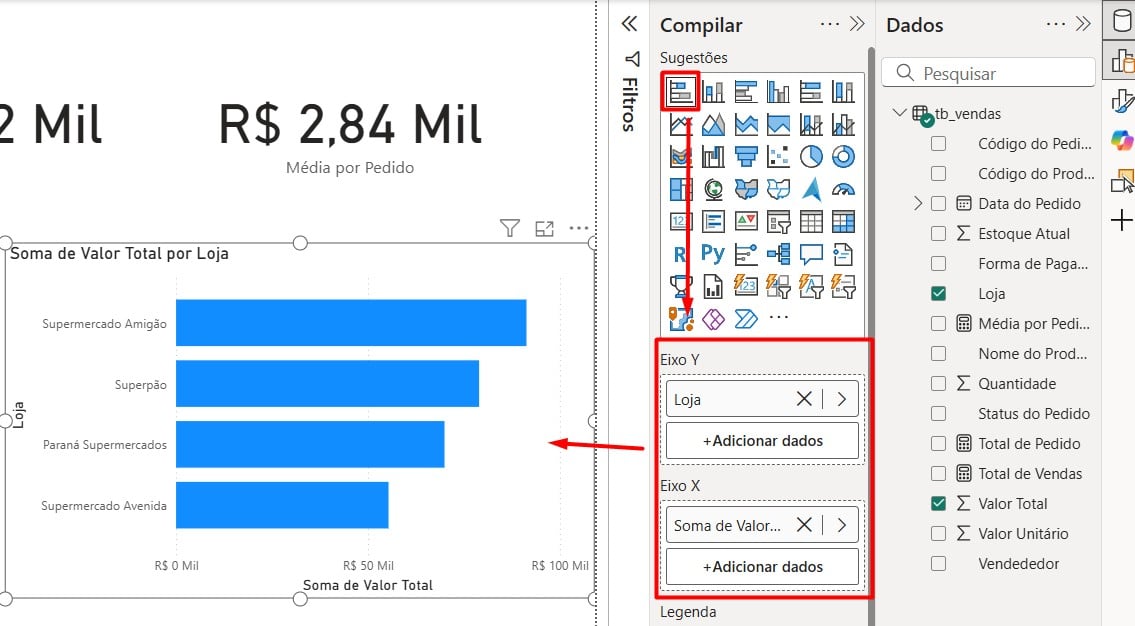Disable the Valor Total field

(938, 503)
